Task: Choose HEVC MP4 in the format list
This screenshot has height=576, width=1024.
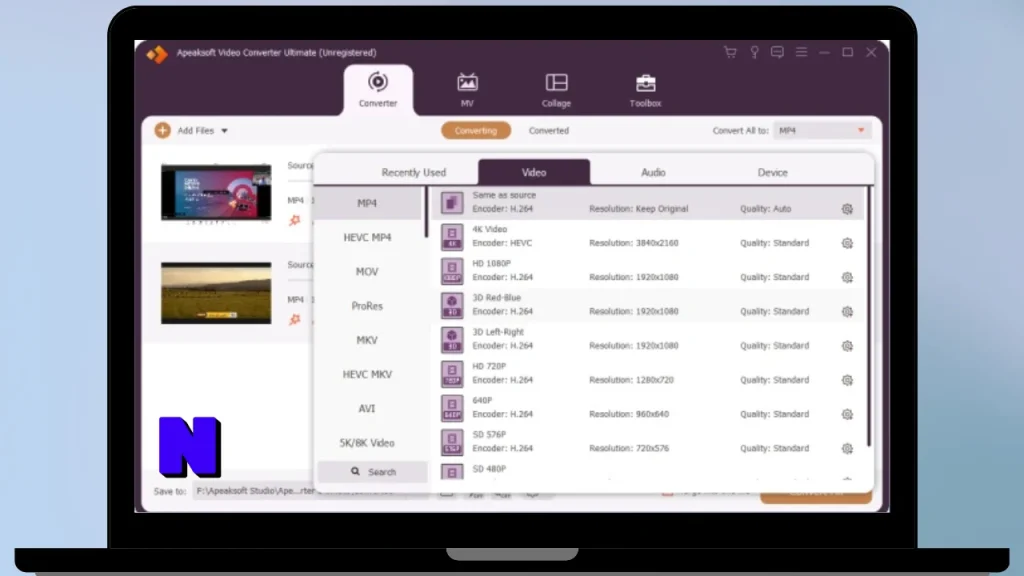Action: [368, 238]
